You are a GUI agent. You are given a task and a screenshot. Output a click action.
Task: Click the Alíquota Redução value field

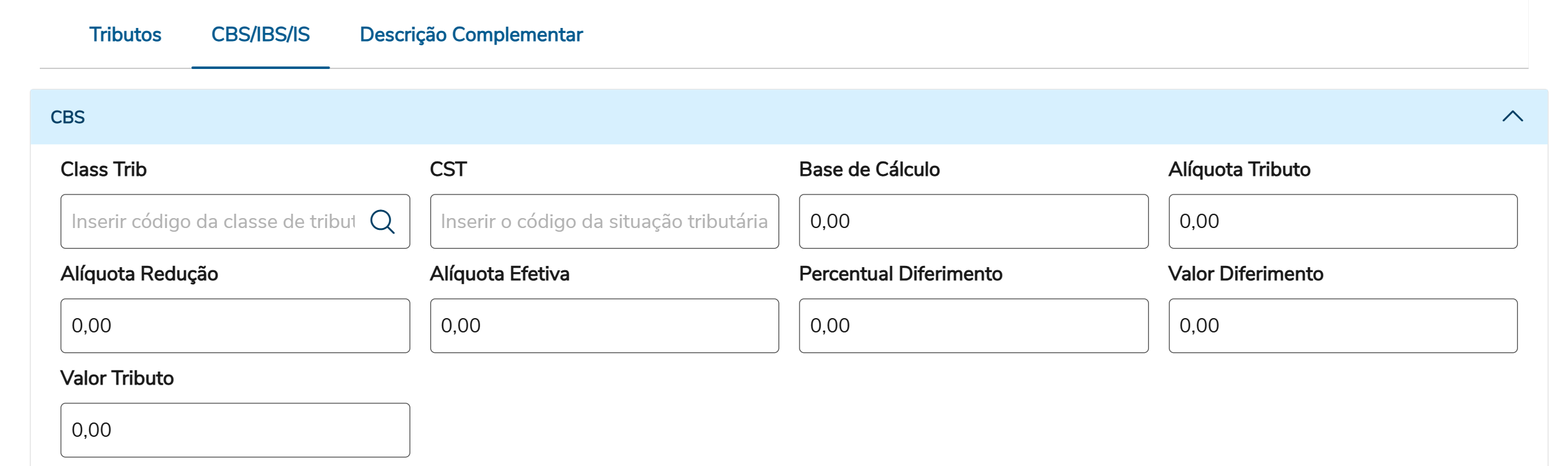[235, 326]
